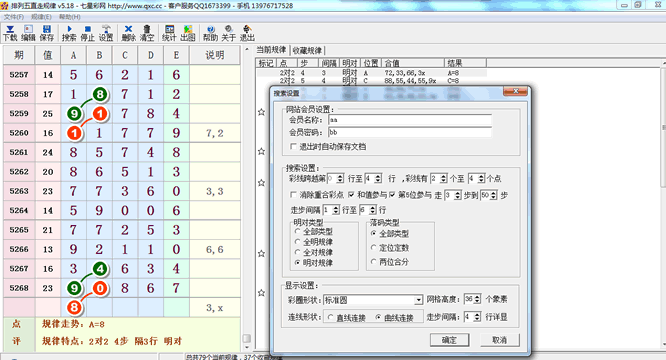The height and width of the screenshot is (360, 666).
Task: Uncheck the 和值参与 checkbox
Action: point(351,195)
